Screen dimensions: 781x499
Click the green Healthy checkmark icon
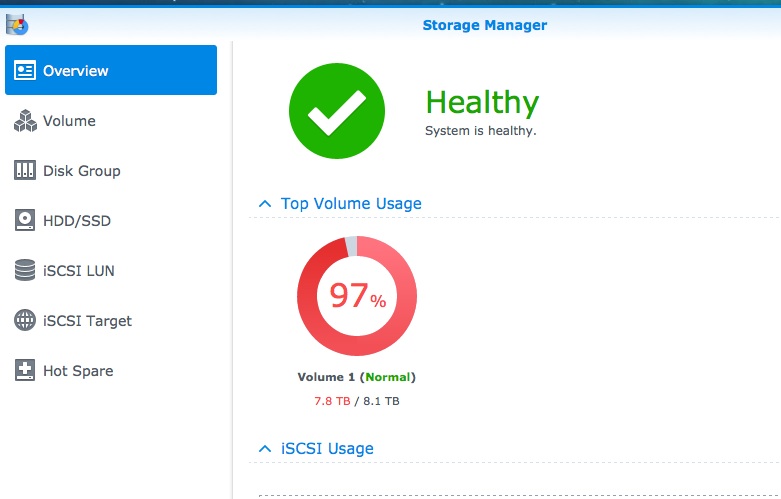(337, 111)
